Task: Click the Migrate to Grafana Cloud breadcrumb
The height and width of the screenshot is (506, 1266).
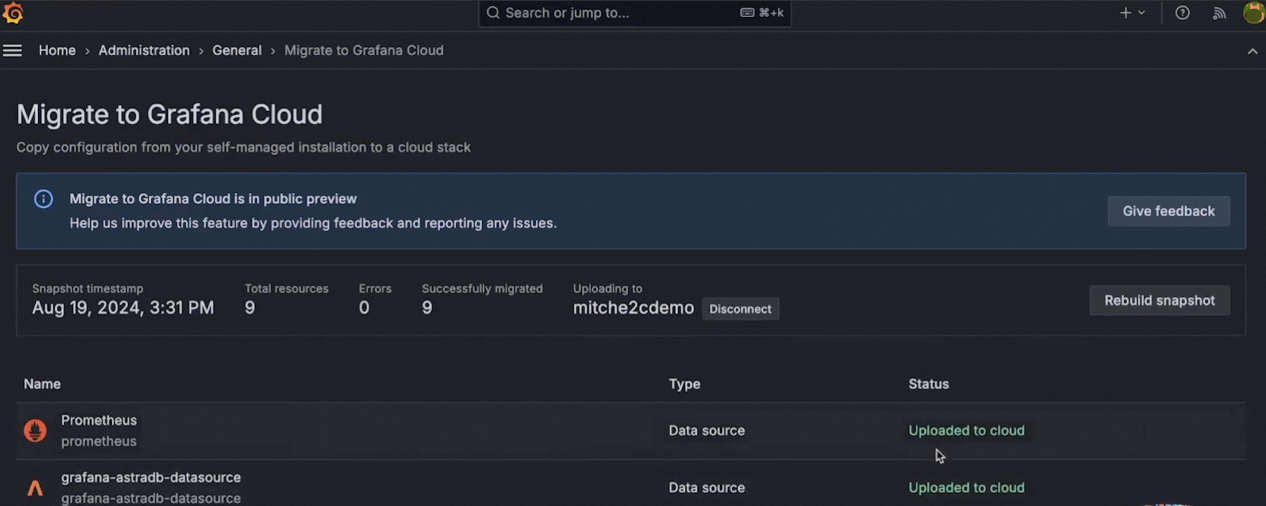Action: pyautogui.click(x=364, y=50)
